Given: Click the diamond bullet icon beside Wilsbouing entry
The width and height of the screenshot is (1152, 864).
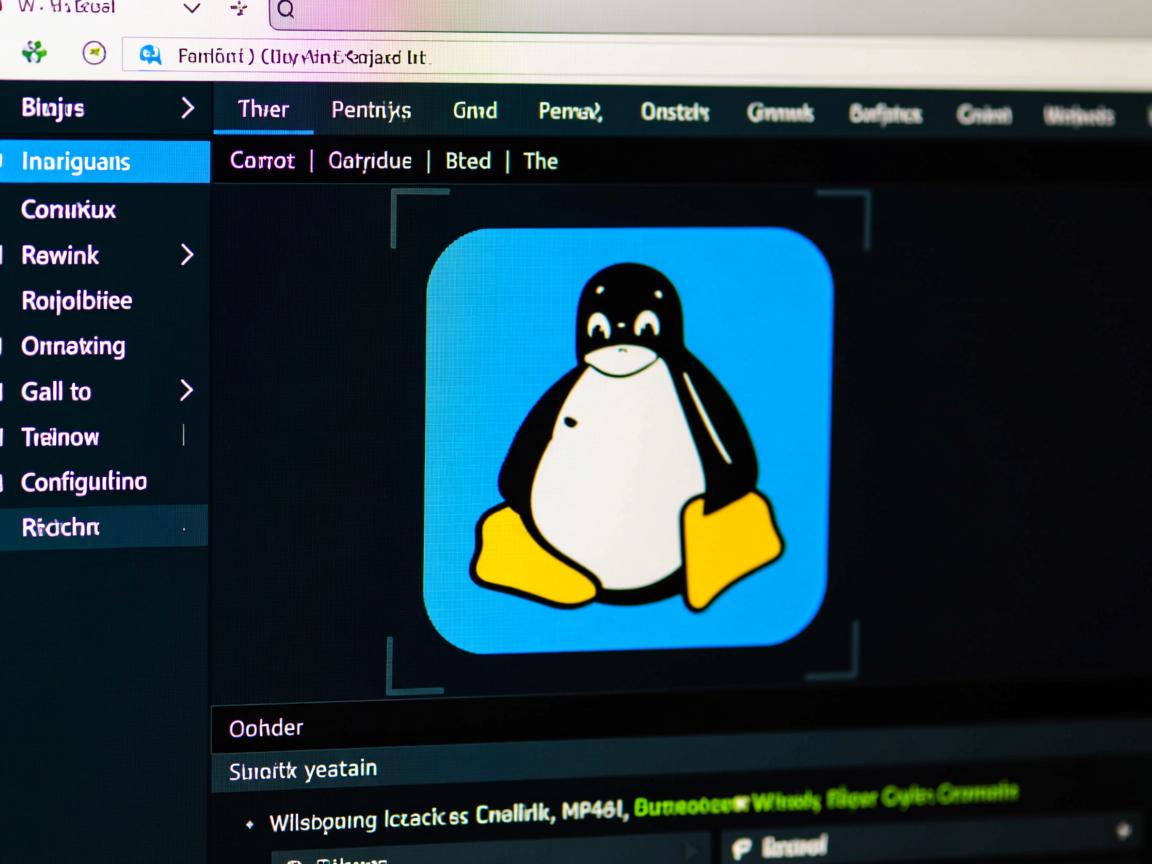Looking at the screenshot, I should pyautogui.click(x=248, y=822).
